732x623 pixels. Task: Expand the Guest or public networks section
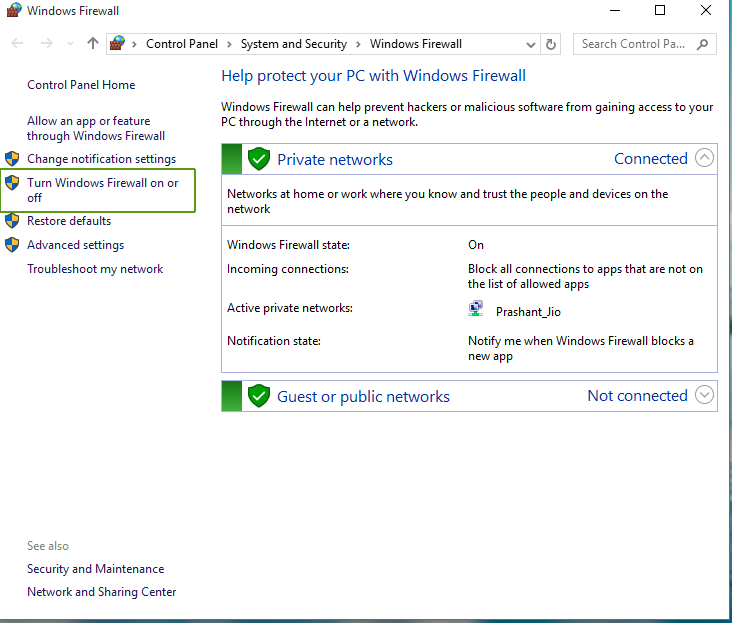[x=704, y=395]
